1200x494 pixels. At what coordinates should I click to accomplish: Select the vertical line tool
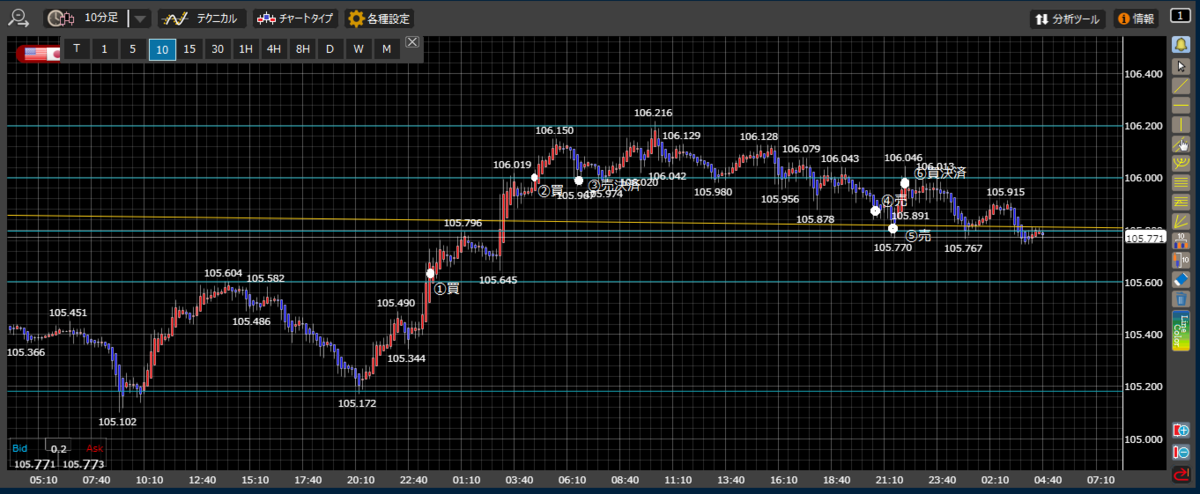(1182, 124)
